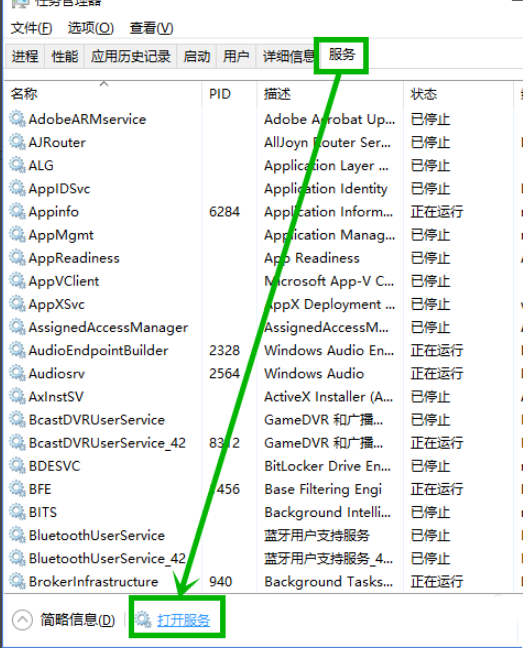Click the ActiveX Installer (A... description
The height and width of the screenshot is (648, 523).
329,397
